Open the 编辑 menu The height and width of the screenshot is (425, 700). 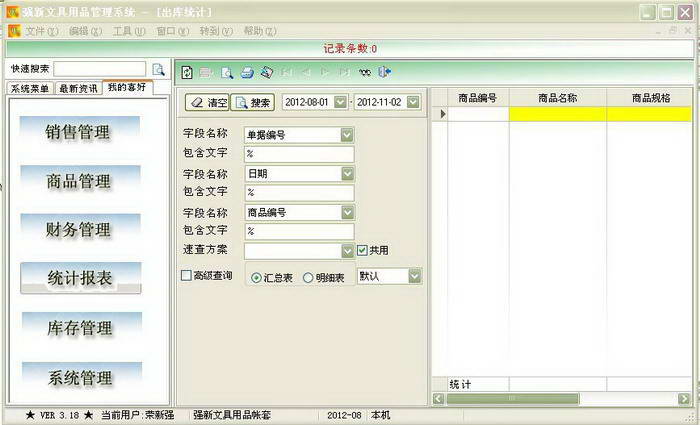tap(85, 31)
